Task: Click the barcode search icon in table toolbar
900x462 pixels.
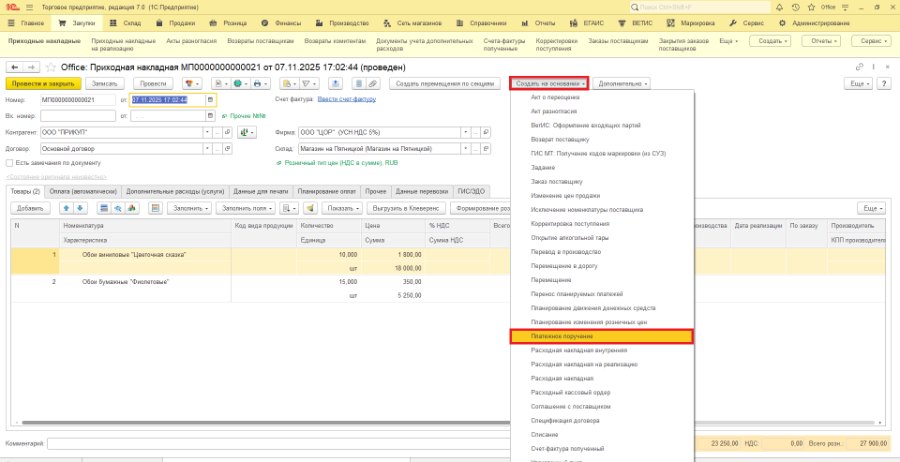Action: coord(118,208)
